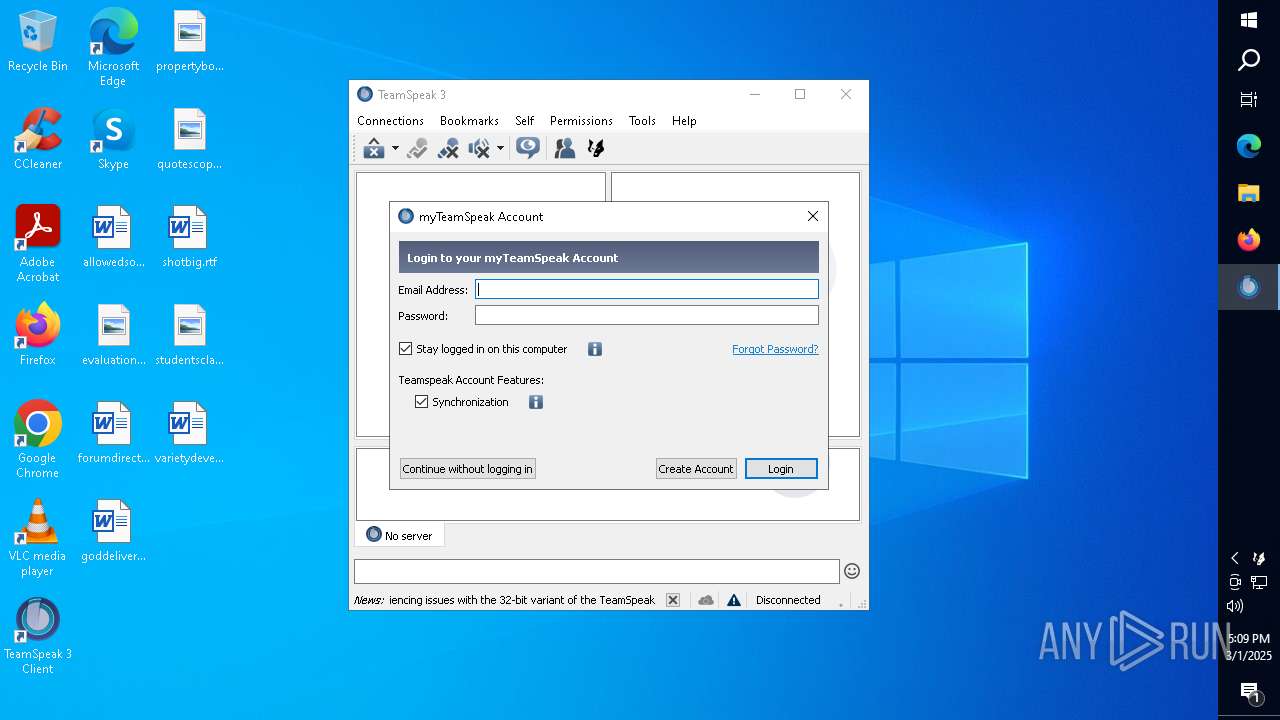Click Continue without logging in
The height and width of the screenshot is (720, 1280).
point(467,468)
